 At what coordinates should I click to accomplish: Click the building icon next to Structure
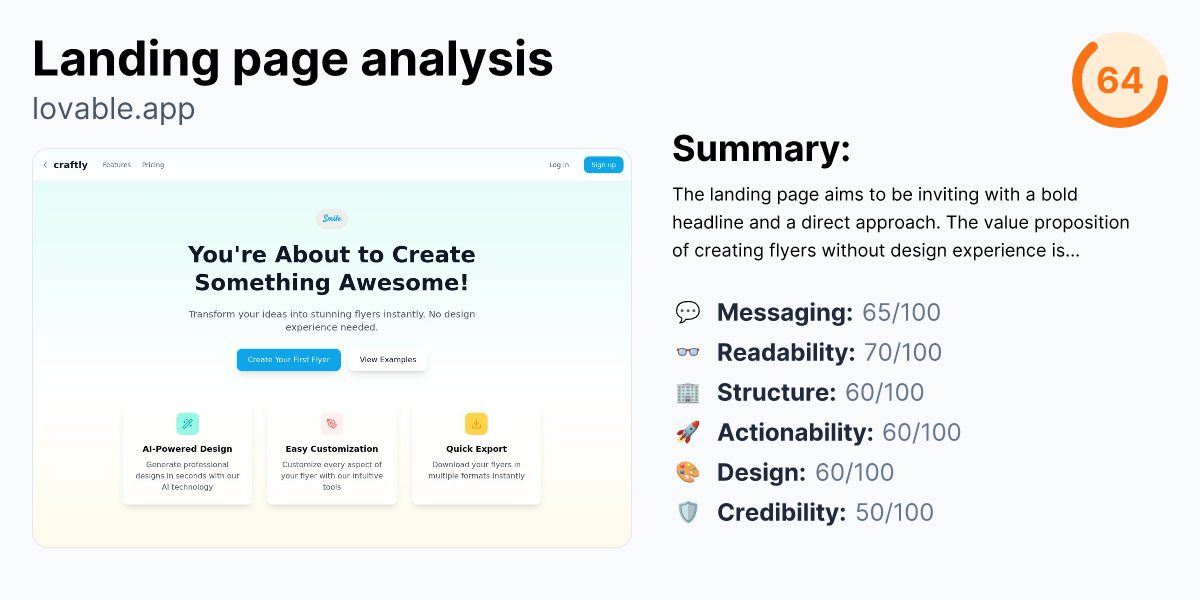(688, 392)
